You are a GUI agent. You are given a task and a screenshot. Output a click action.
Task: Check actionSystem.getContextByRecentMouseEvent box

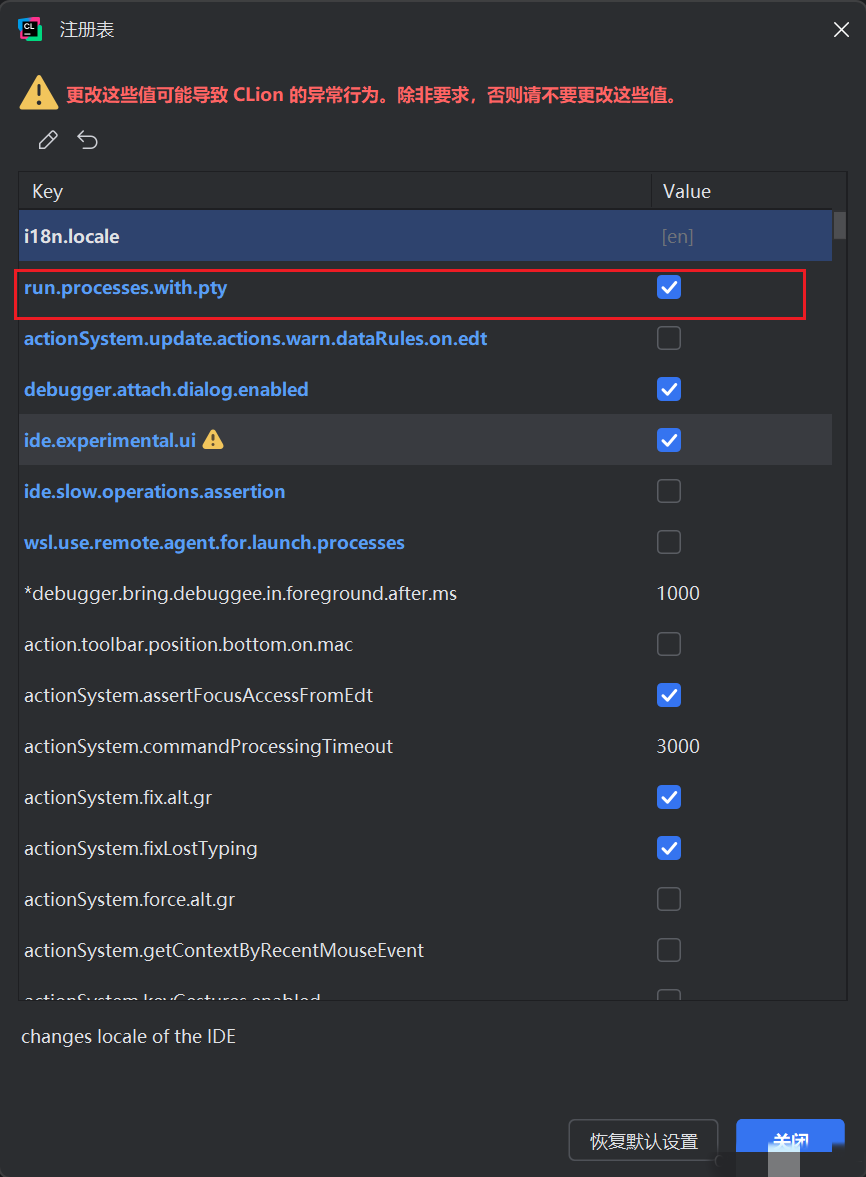[669, 950]
